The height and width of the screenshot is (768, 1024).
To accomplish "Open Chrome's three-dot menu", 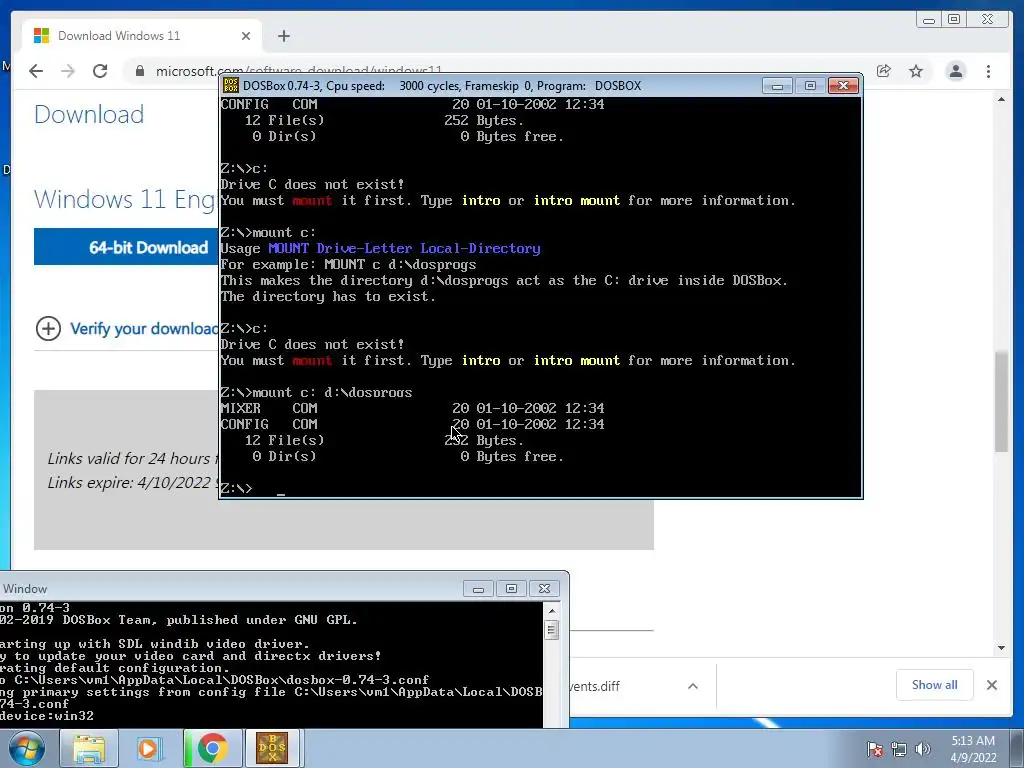I will (989, 71).
